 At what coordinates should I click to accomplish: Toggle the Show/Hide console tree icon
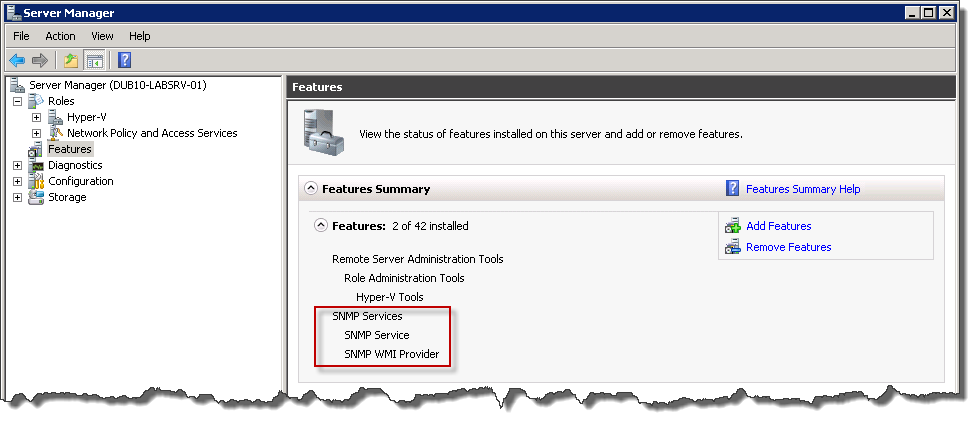pos(95,60)
